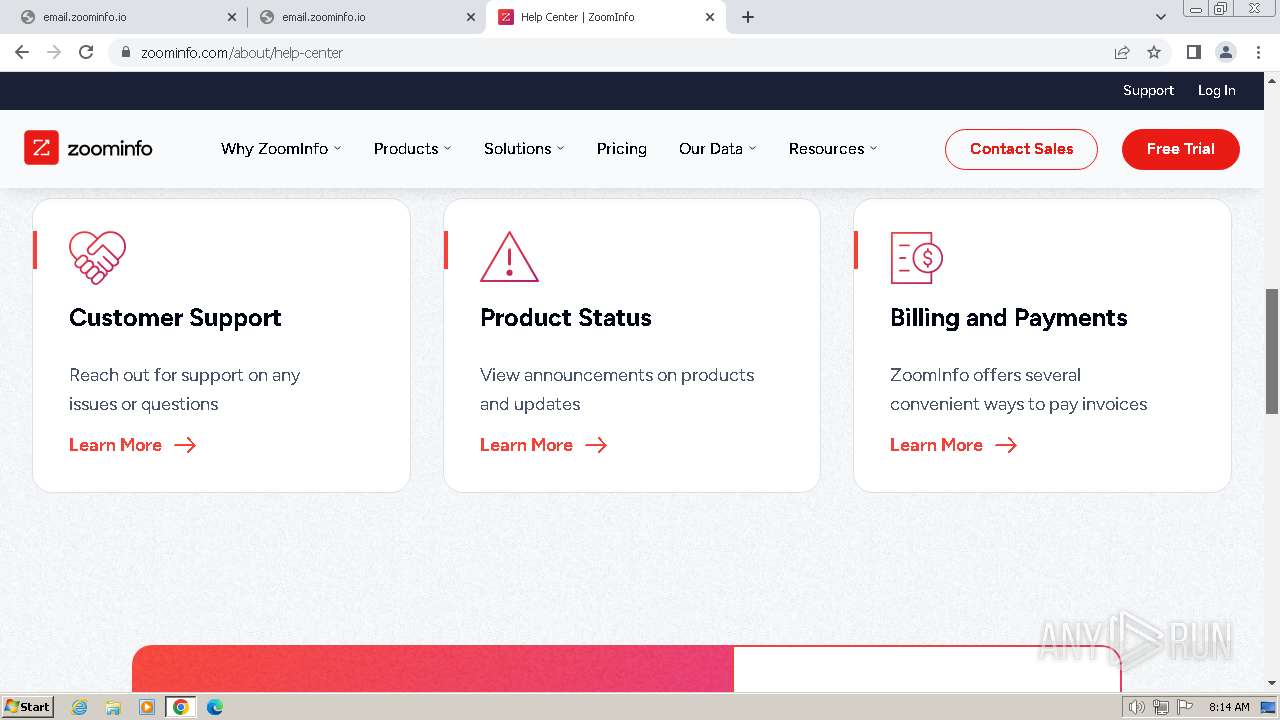The width and height of the screenshot is (1280, 720).
Task: Click the Customer Support handshake icon
Action: (x=97, y=257)
